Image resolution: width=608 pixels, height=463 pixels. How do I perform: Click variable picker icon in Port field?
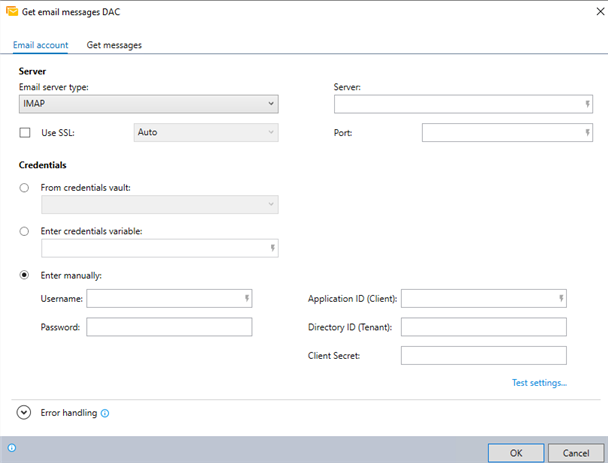click(588, 132)
